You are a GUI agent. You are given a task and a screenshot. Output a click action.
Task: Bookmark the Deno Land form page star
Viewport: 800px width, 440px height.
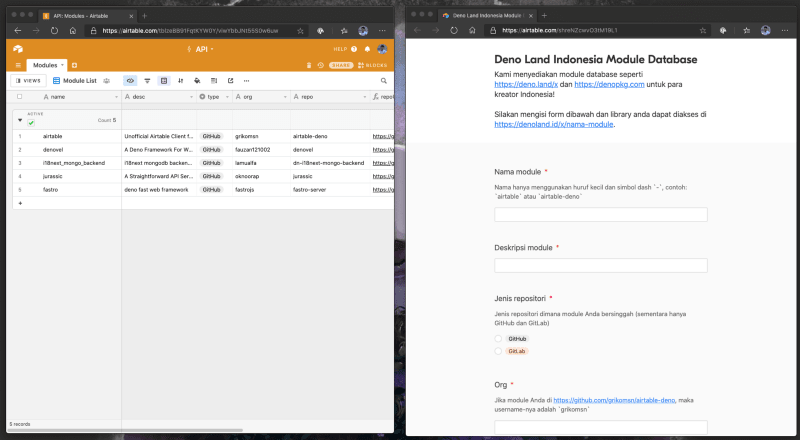703,31
